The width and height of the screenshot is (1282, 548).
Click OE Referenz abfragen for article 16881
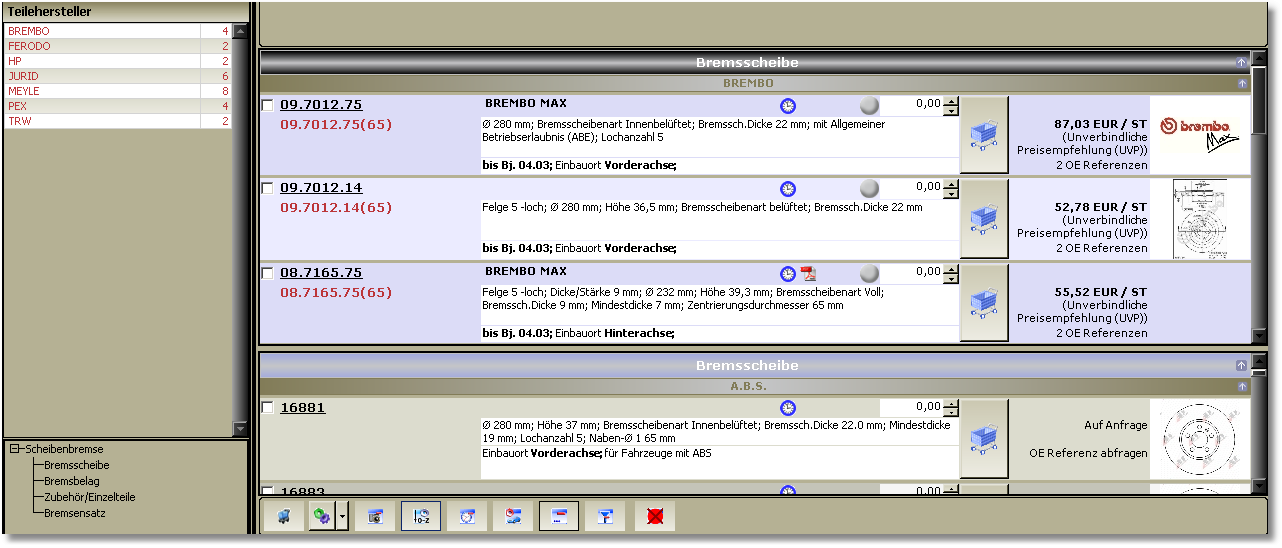point(1088,453)
